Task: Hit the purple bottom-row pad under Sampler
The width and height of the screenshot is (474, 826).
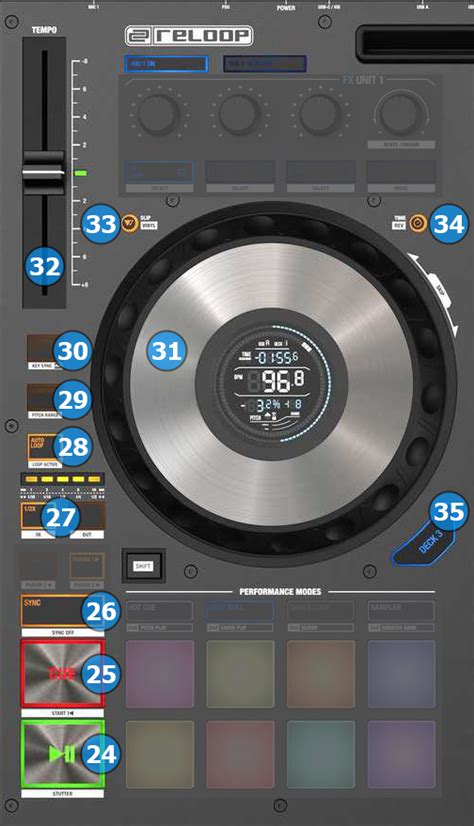Action: [x=401, y=754]
